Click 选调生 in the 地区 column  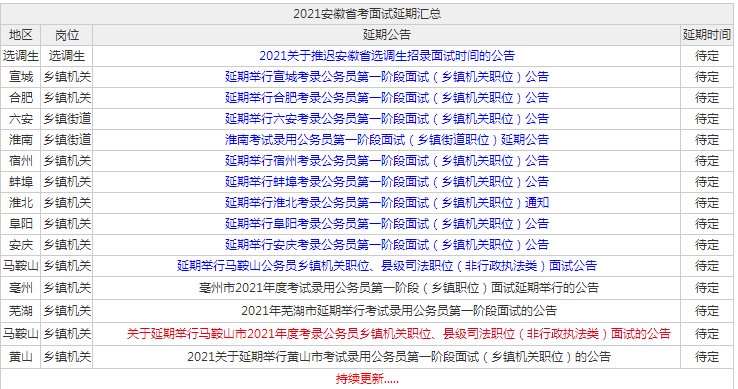pos(21,56)
